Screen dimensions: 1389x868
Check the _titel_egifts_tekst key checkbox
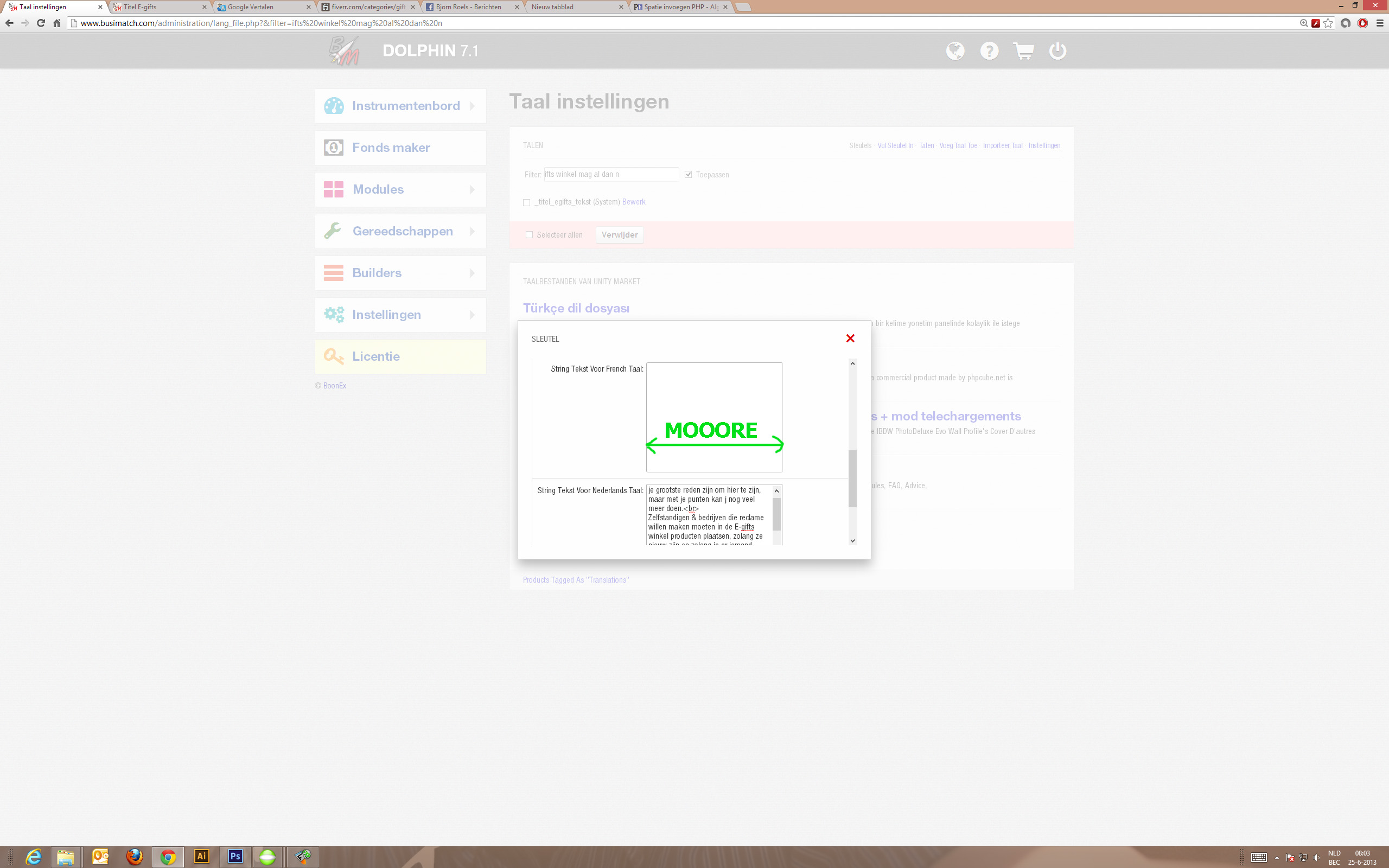coord(526,203)
